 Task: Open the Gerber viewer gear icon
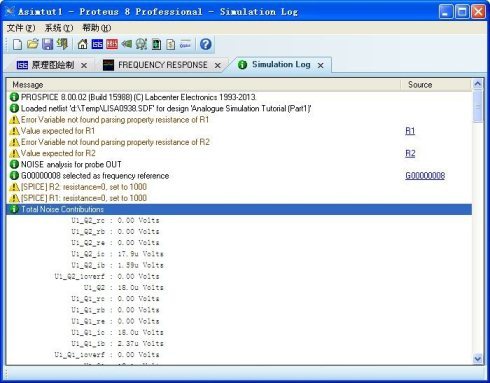point(141,44)
